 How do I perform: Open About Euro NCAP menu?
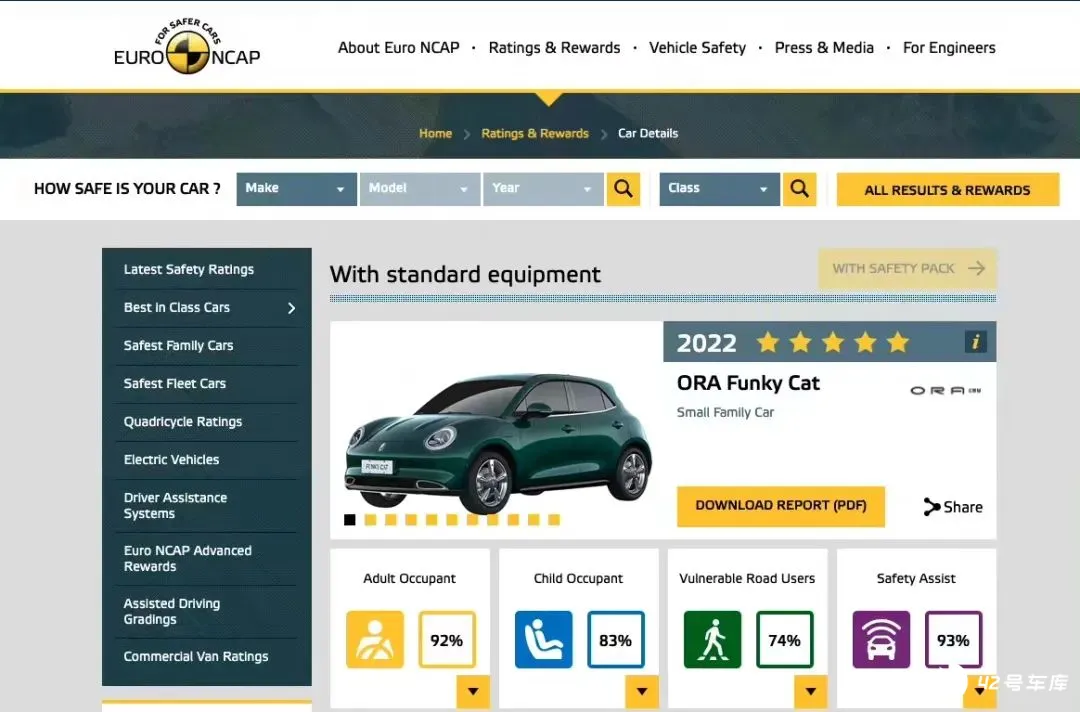tap(398, 48)
